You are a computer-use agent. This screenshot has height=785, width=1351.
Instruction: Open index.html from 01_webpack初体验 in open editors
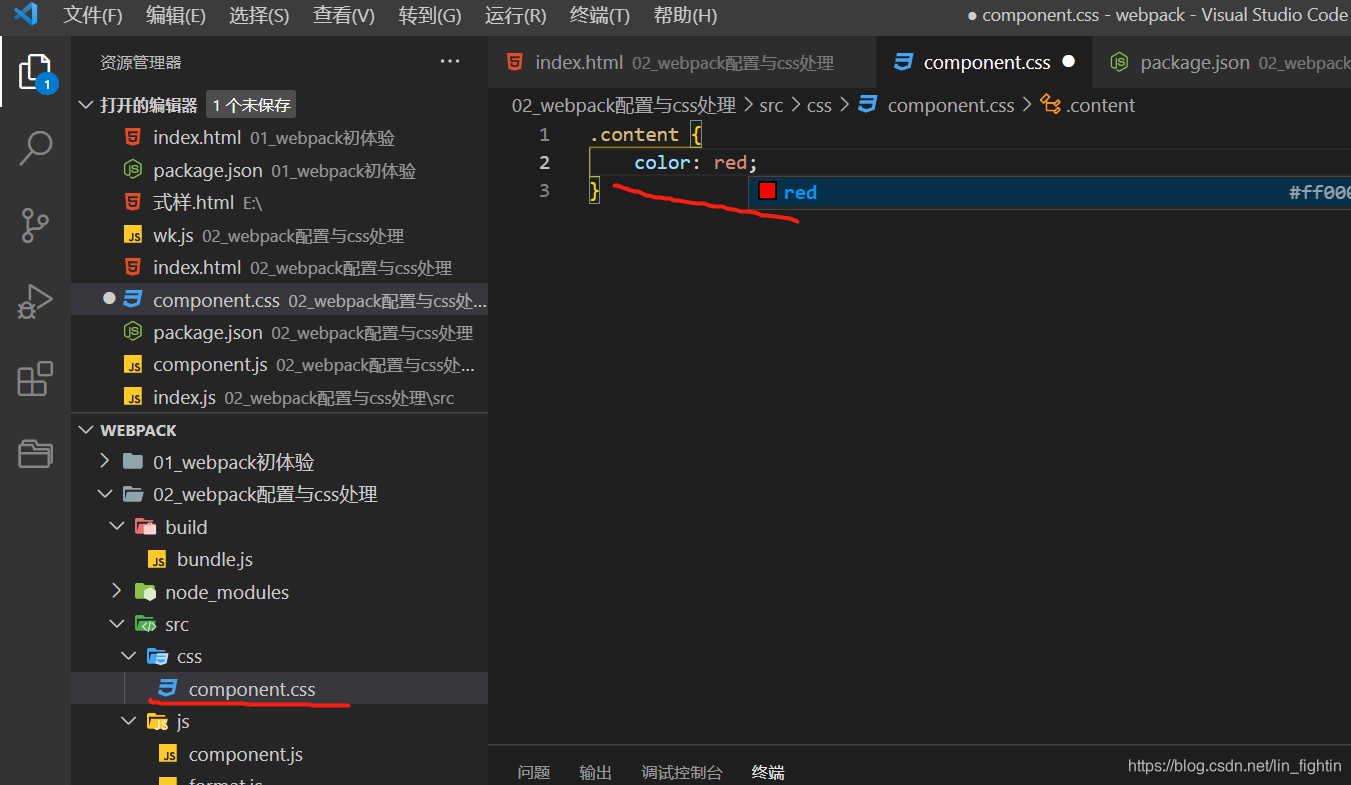click(x=280, y=138)
